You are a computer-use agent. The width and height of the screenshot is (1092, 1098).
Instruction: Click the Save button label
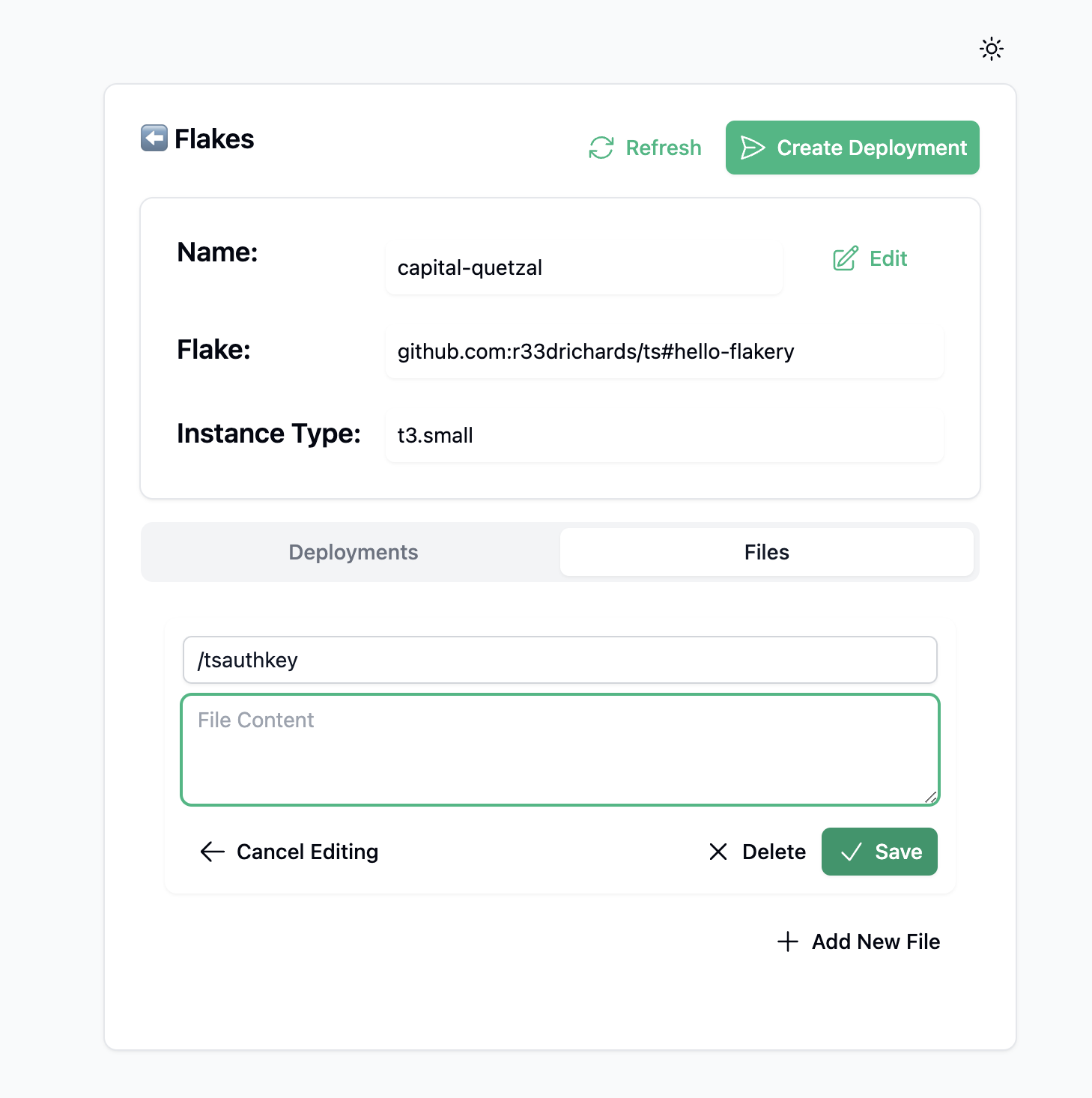[898, 852]
